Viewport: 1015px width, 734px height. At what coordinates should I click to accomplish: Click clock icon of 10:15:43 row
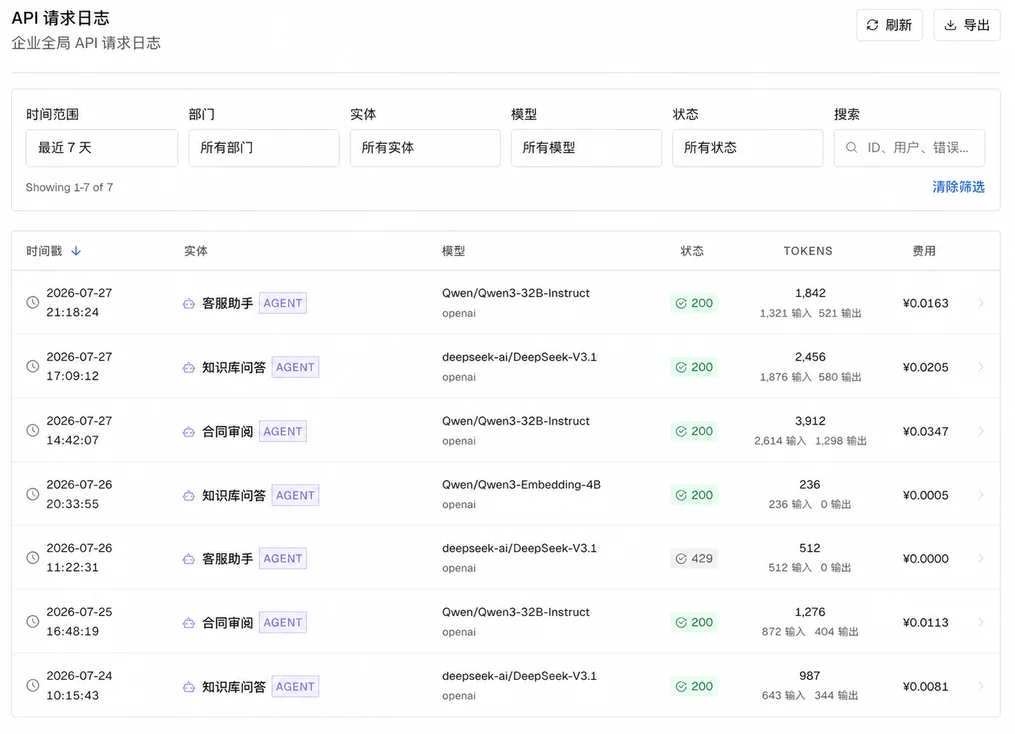[x=32, y=685]
